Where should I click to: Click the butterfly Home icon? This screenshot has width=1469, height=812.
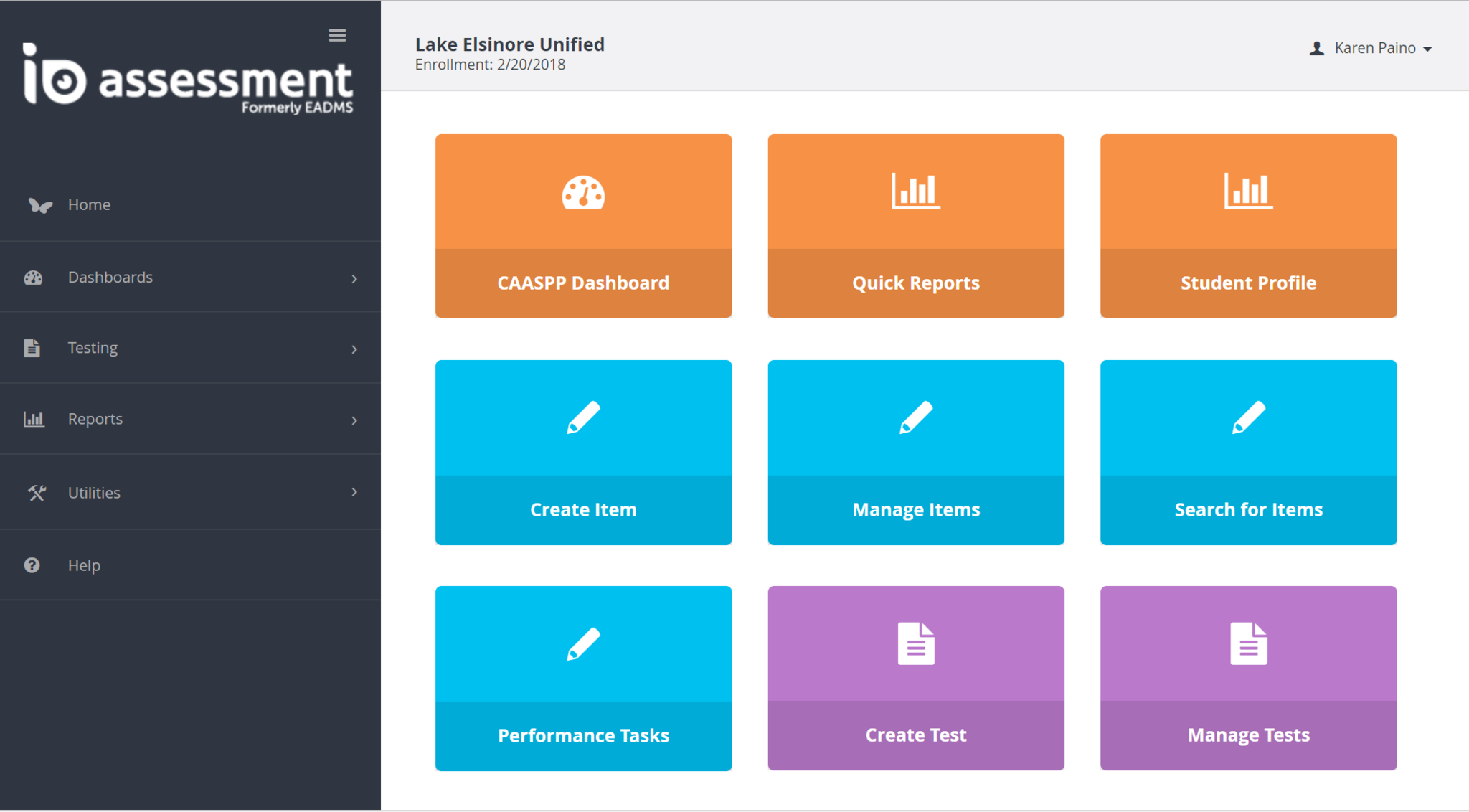40,205
